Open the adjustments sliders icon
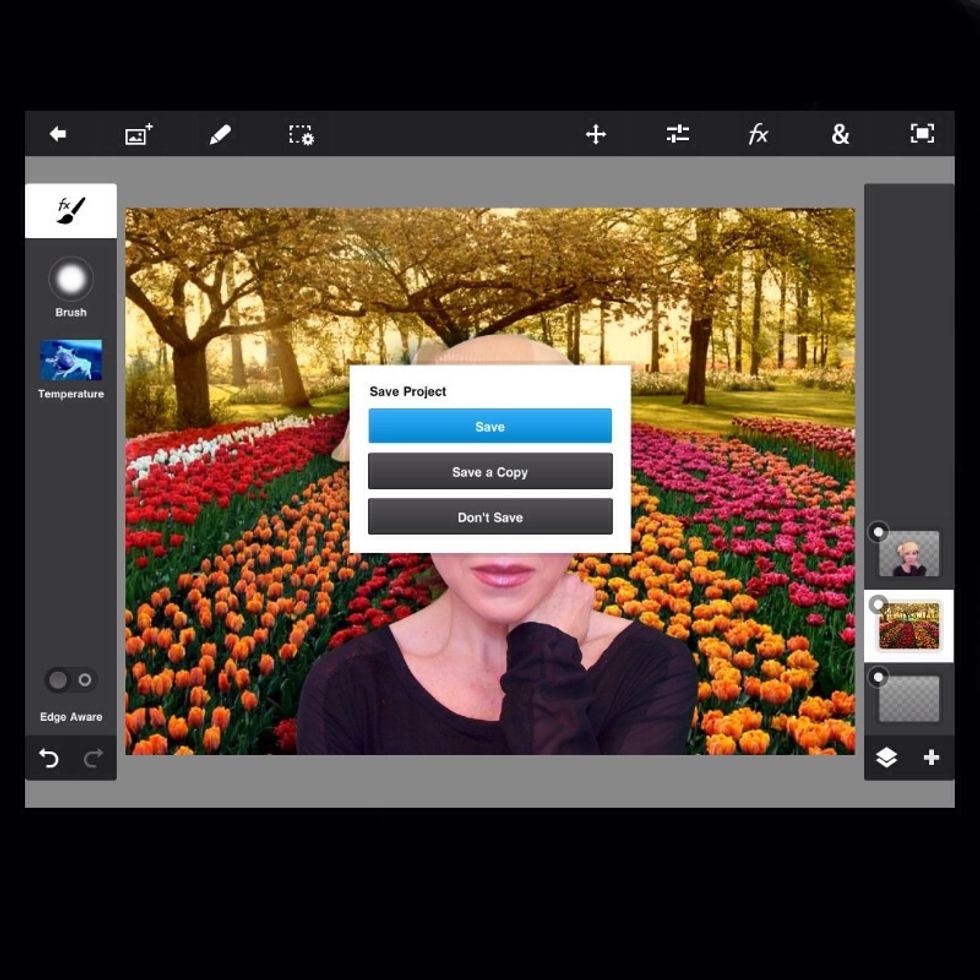Viewport: 980px width, 980px height. pyautogui.click(x=678, y=134)
